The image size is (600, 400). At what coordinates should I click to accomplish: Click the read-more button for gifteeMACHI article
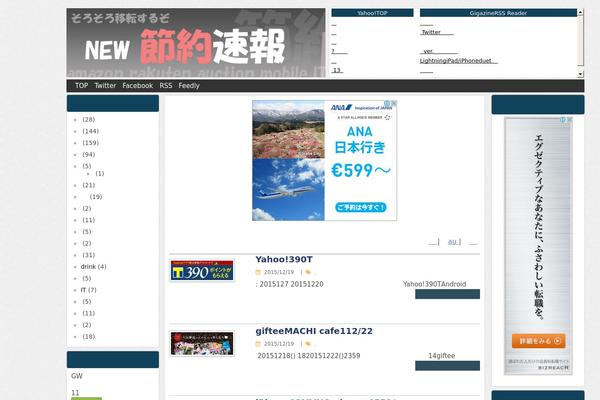point(447,366)
